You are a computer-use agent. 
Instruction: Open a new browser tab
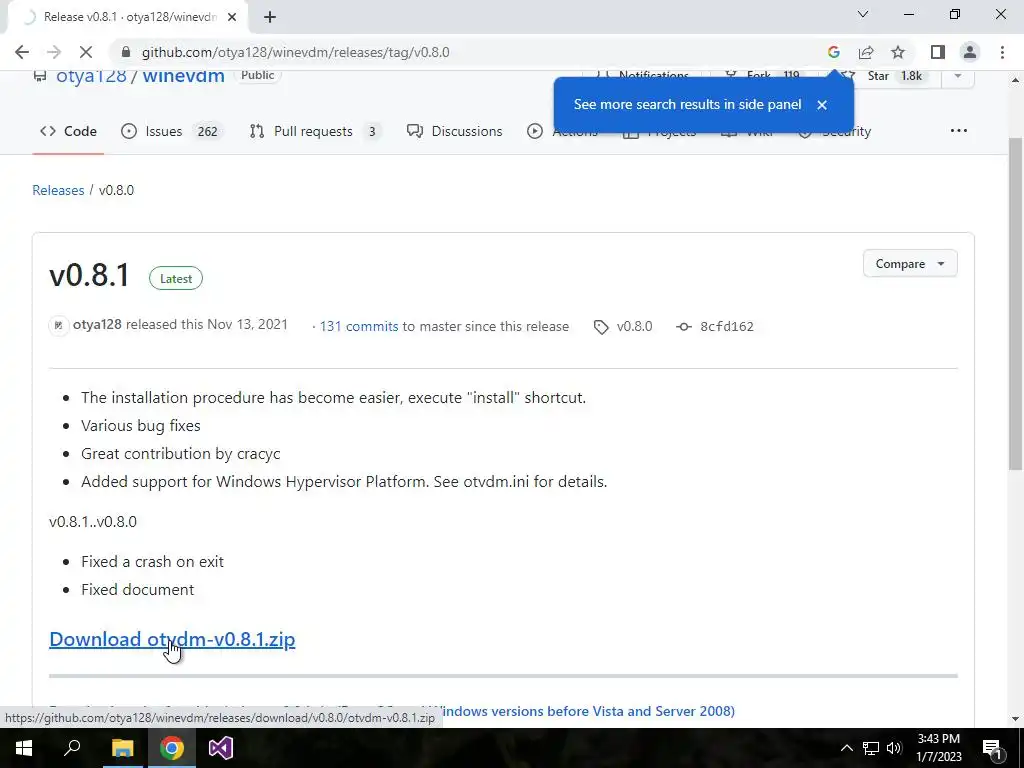270,17
